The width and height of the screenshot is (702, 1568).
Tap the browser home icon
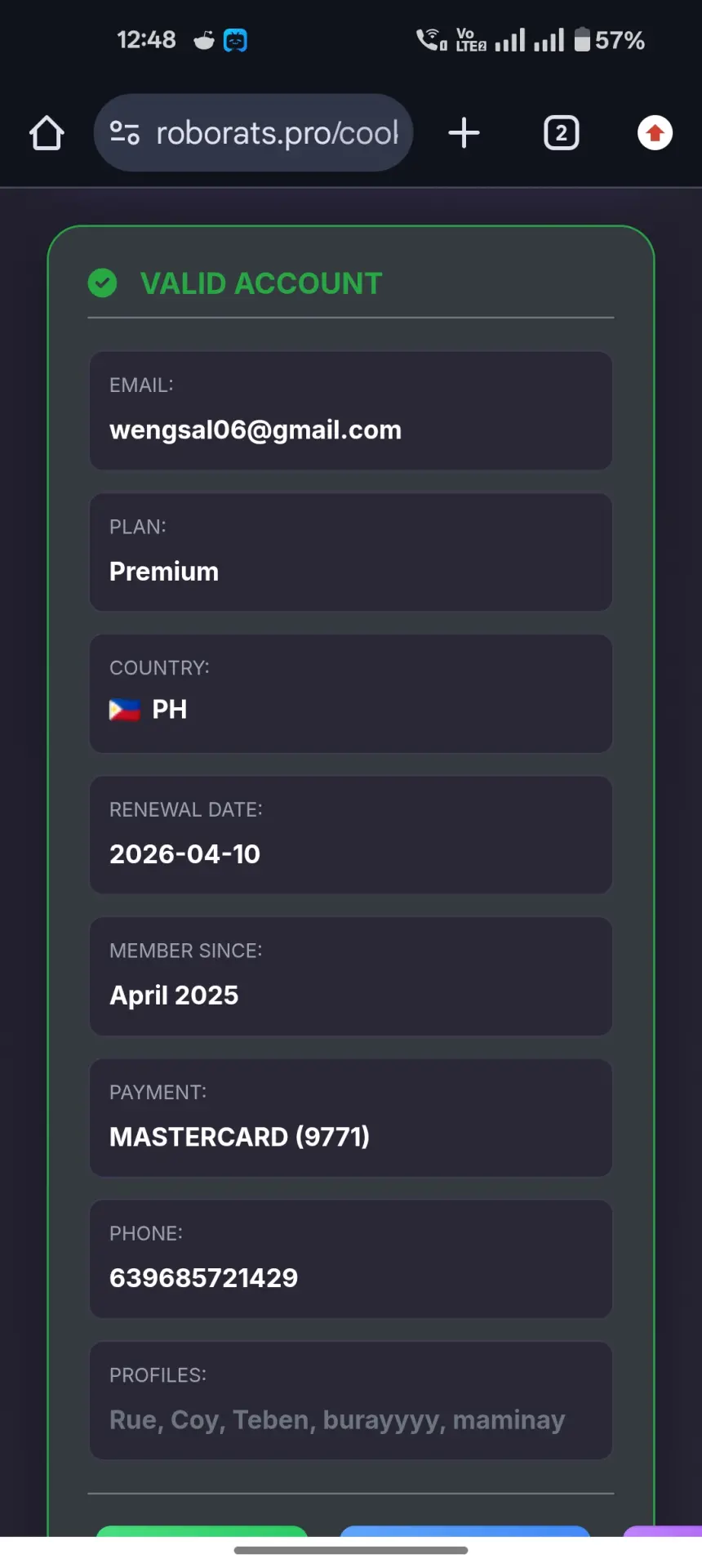[47, 133]
